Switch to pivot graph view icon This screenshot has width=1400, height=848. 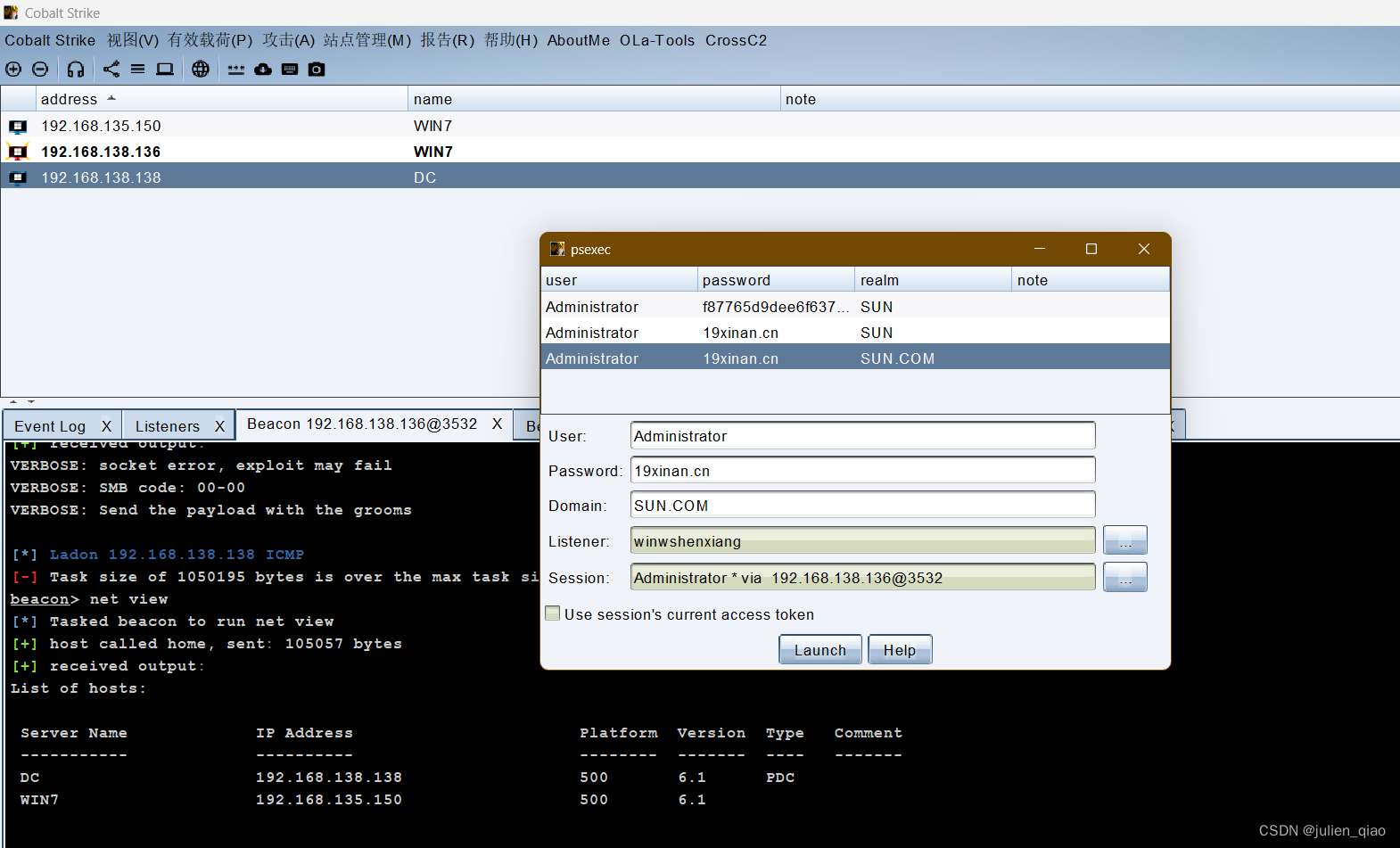coord(111,69)
